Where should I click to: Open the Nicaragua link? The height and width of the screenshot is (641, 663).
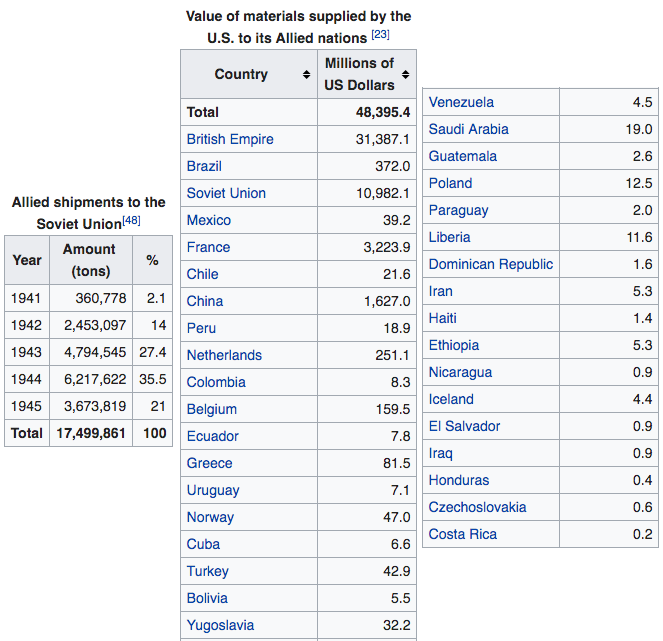click(x=460, y=373)
